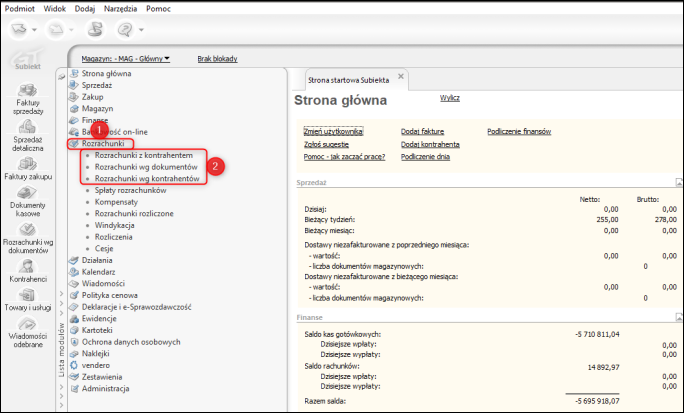Click the Podliczenie finansów link
Screen dimensions: 684x413
coord(519,131)
